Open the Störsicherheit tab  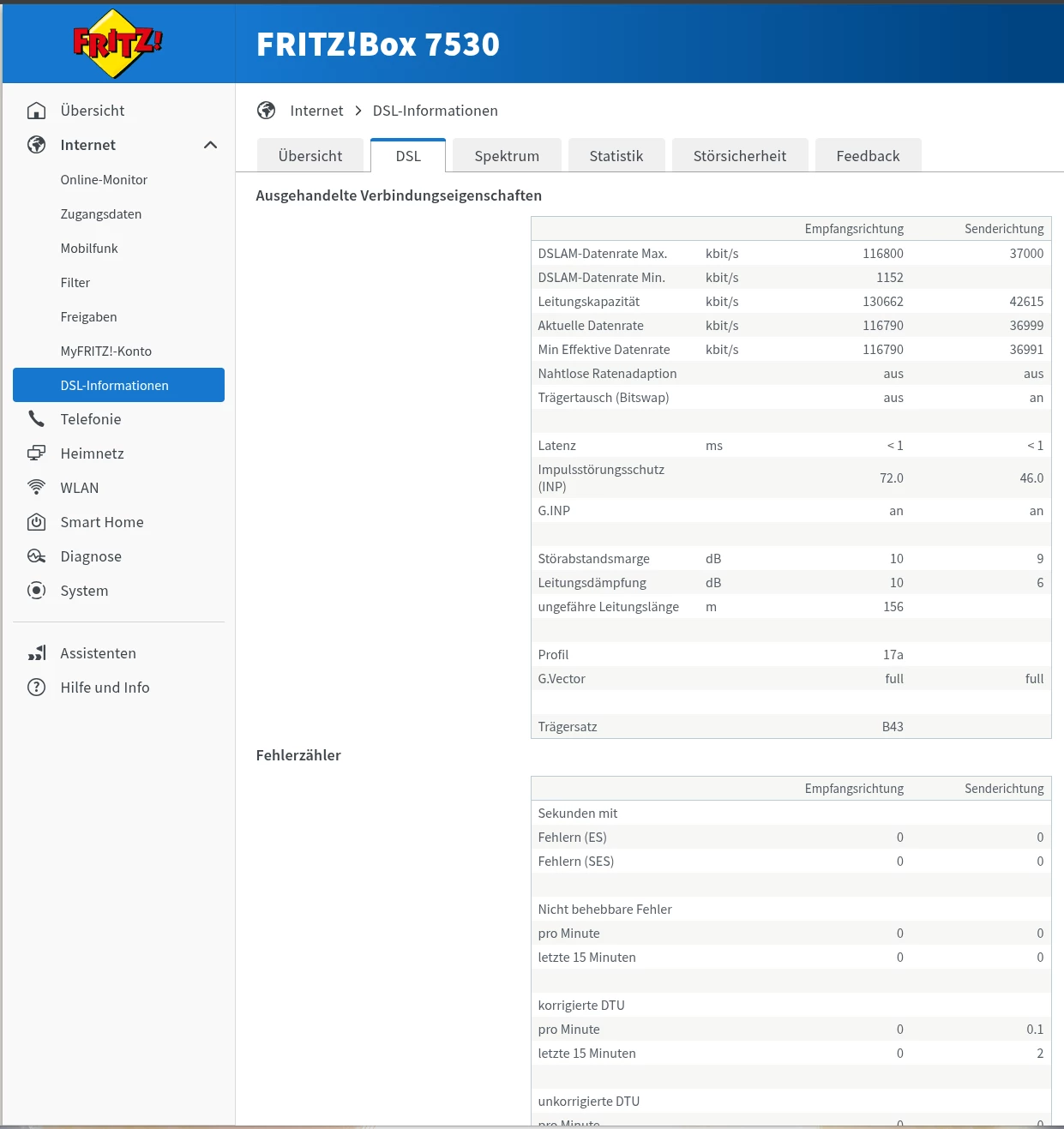(x=740, y=155)
